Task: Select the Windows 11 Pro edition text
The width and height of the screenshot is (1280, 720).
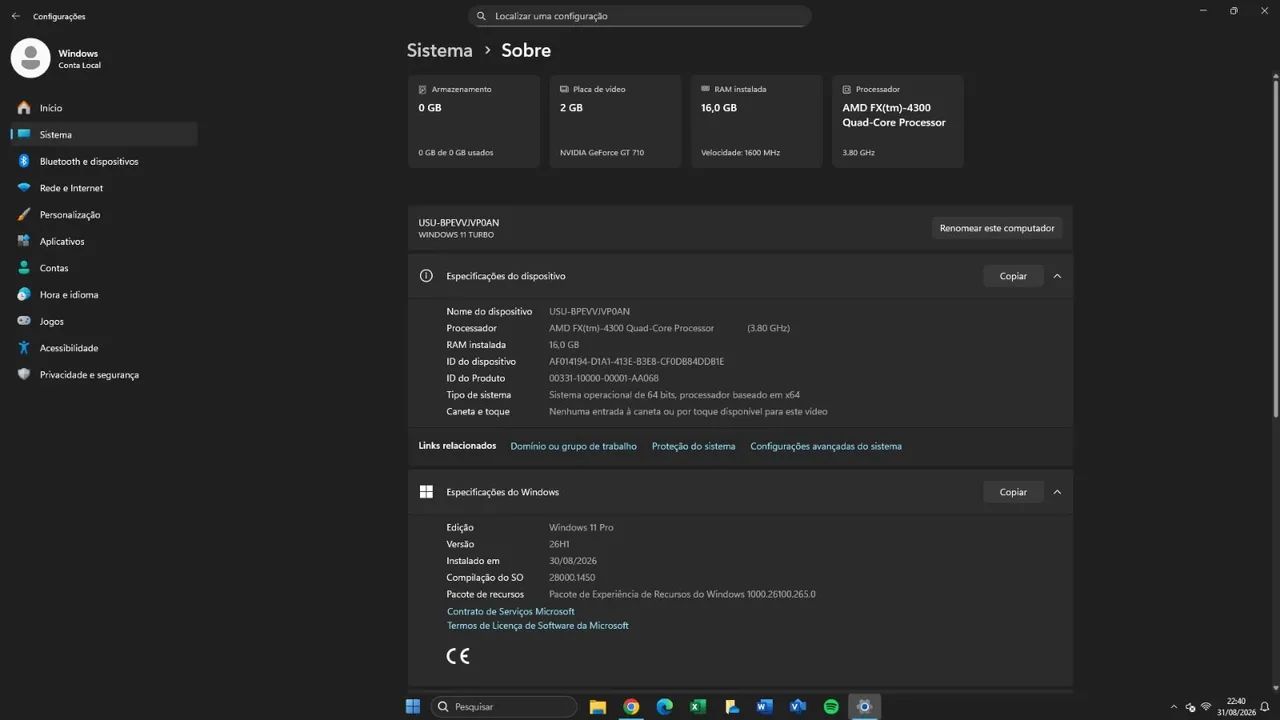Action: pos(581,527)
